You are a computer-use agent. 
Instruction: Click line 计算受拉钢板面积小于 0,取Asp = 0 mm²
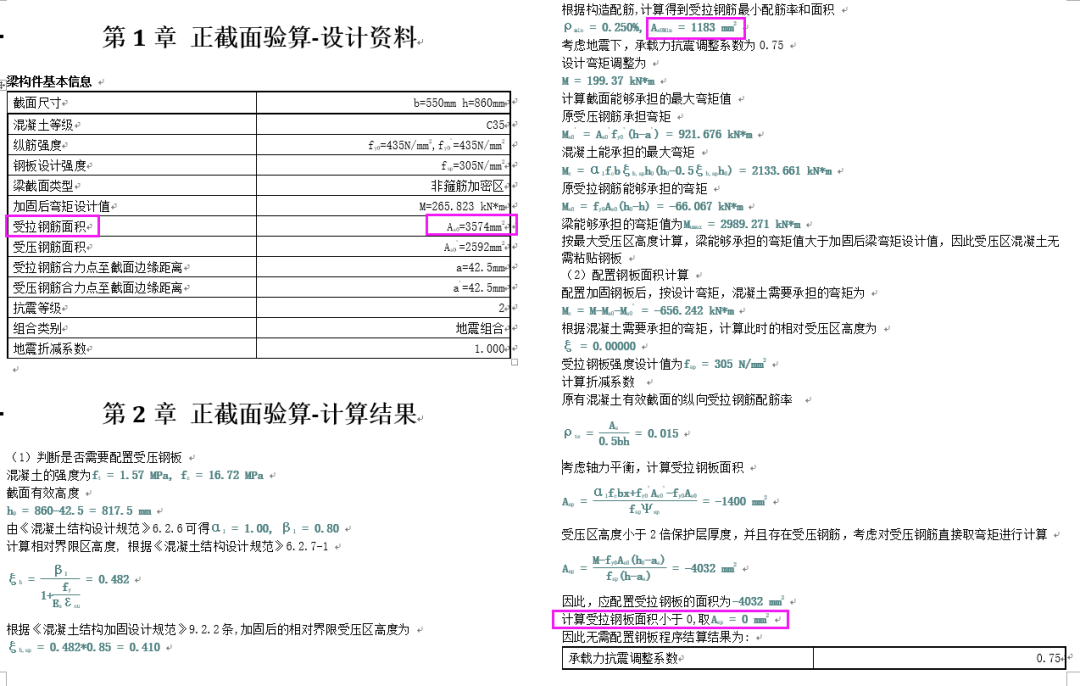point(665,619)
